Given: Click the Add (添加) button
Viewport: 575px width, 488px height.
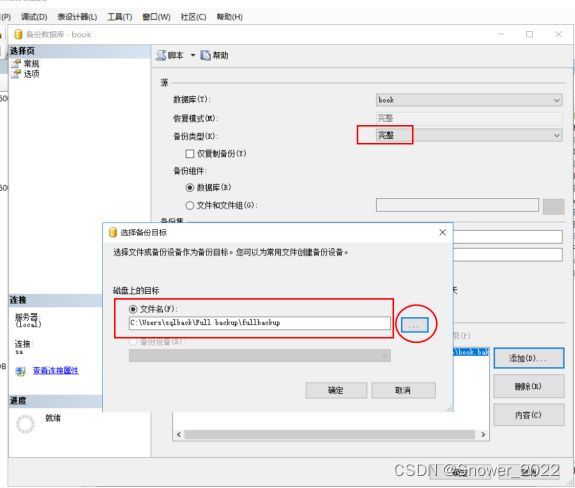Looking at the screenshot, I should tap(528, 358).
